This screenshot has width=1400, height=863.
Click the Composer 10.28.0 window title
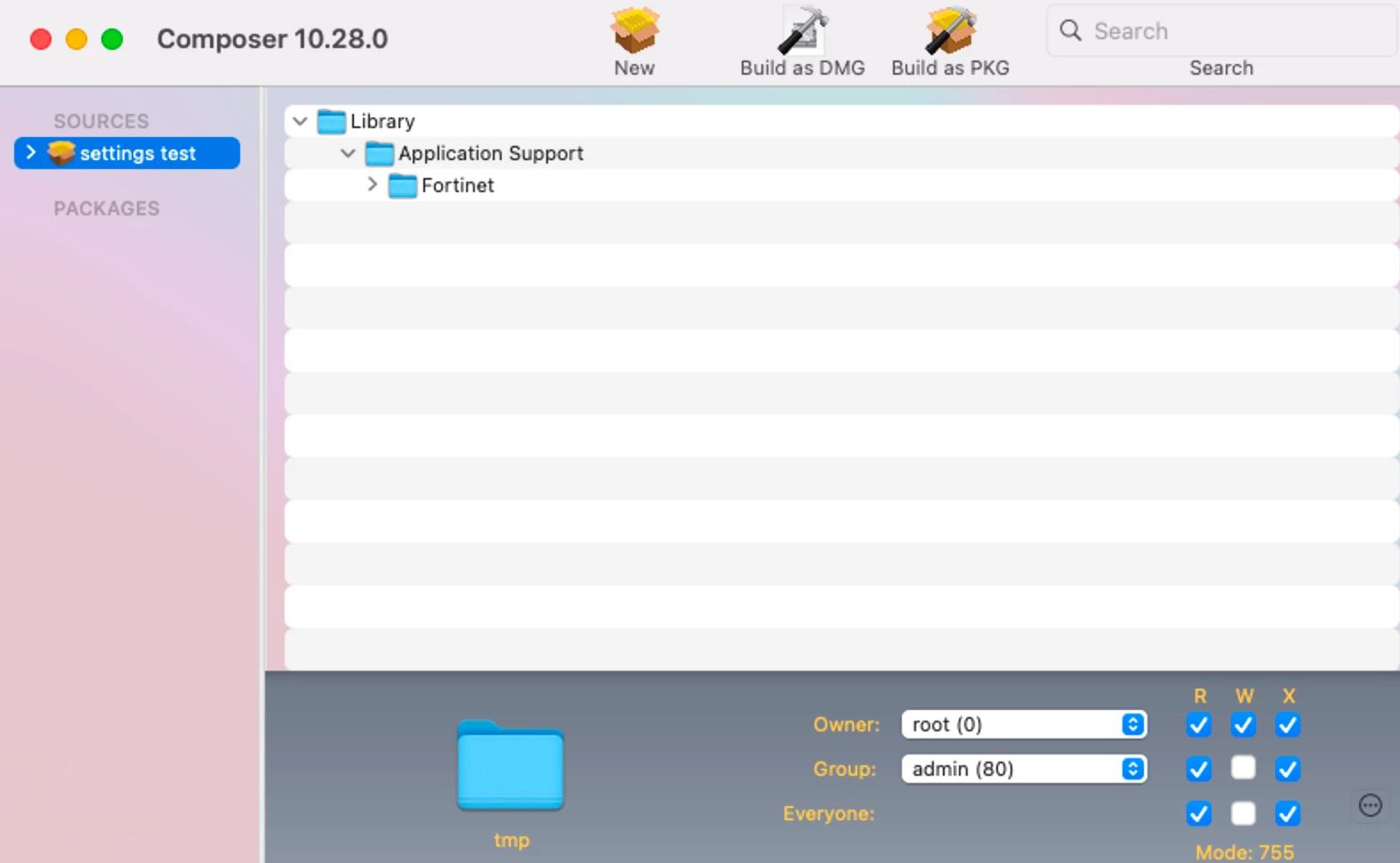point(272,39)
